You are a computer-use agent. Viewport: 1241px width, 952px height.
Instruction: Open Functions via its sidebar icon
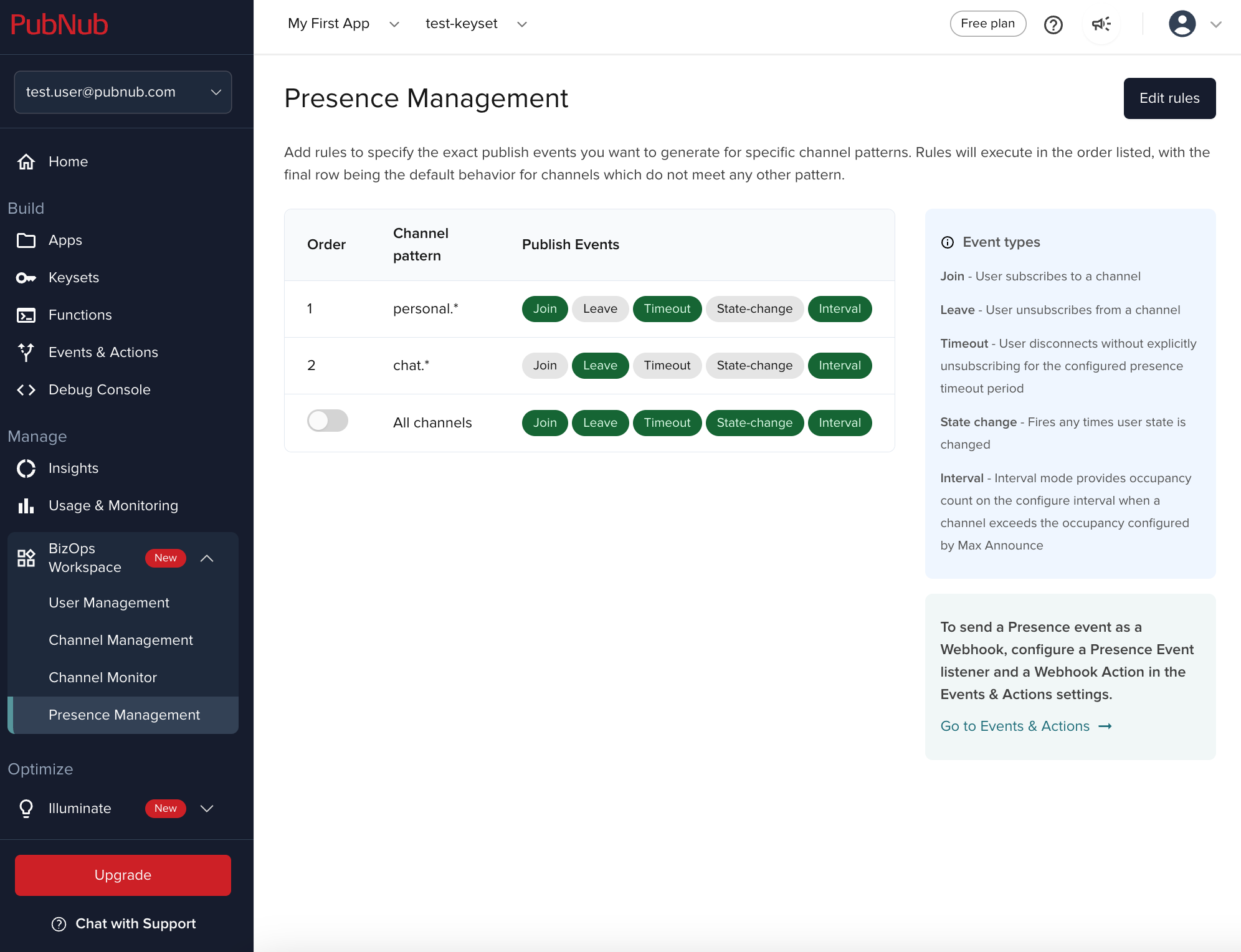26,315
